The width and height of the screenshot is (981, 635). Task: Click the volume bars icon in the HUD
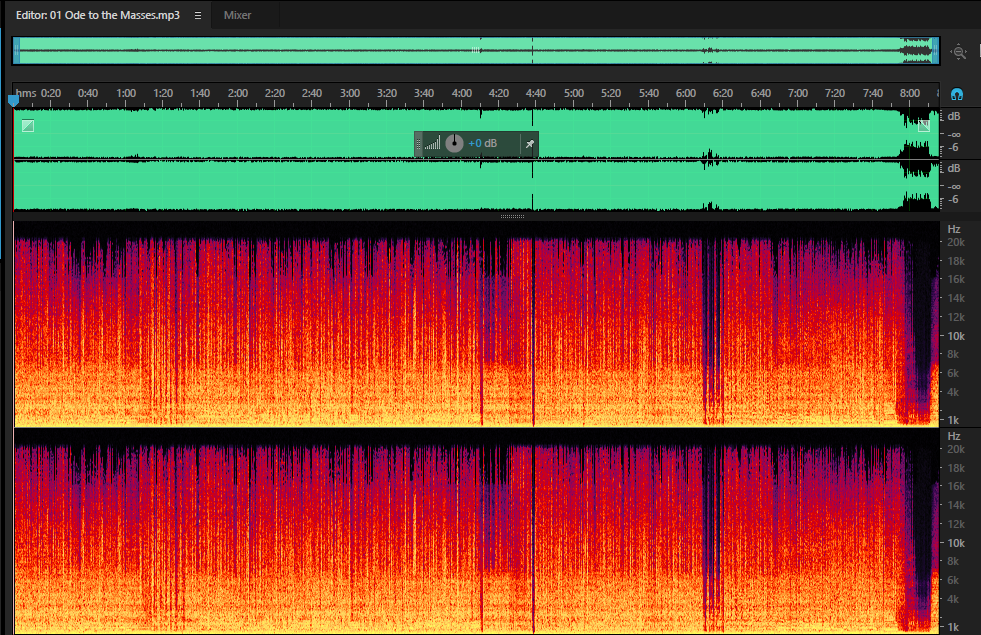tap(432, 143)
